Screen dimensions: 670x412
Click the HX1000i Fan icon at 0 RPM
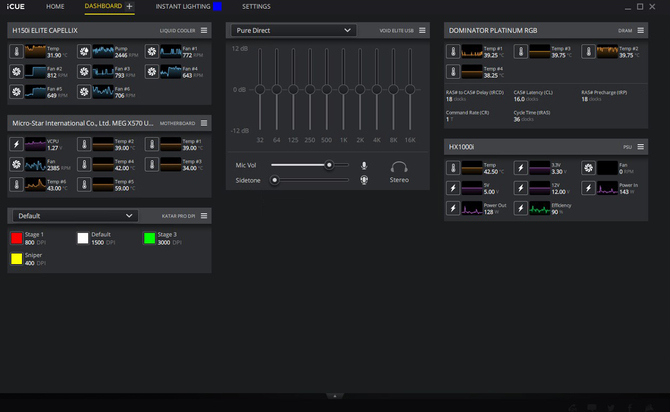tap(588, 168)
